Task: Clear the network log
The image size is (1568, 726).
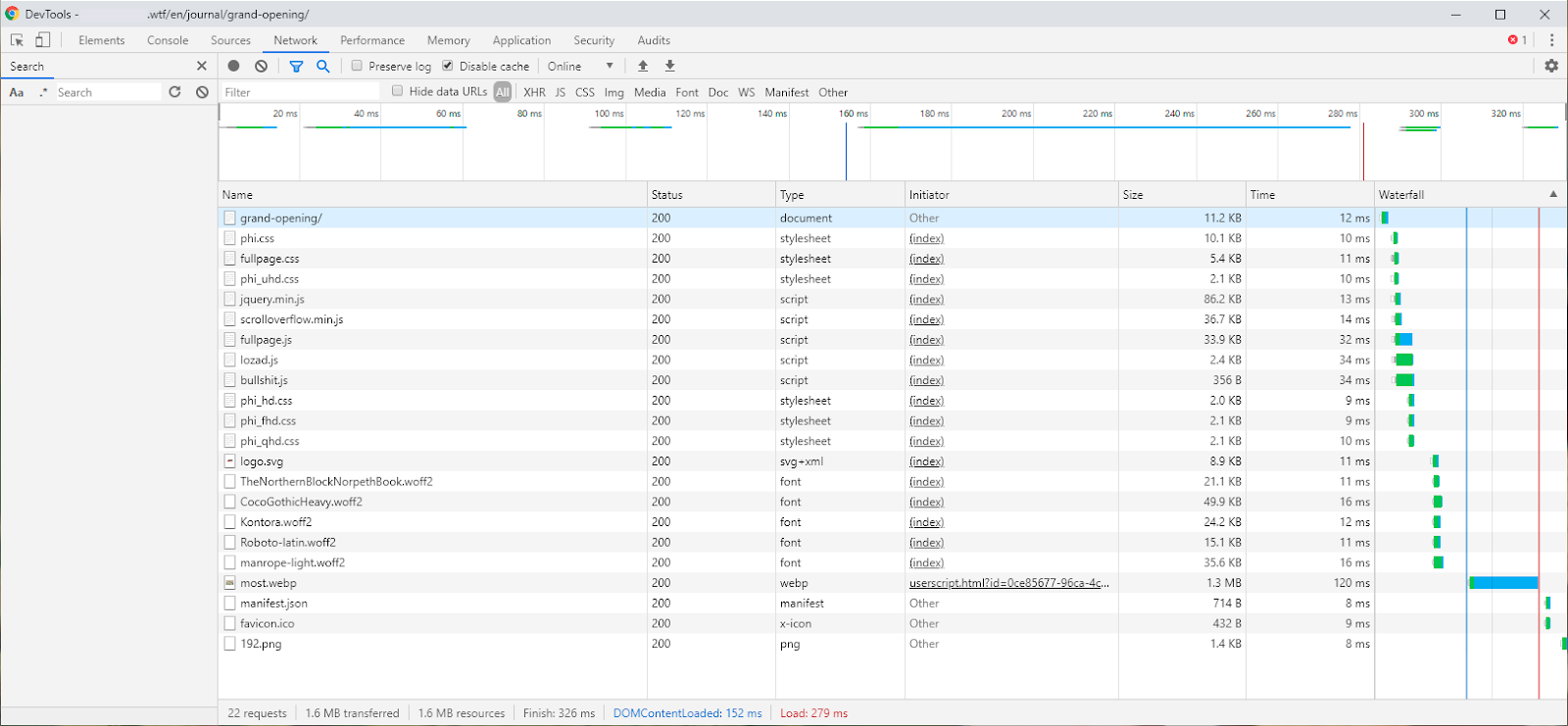Action: click(x=261, y=66)
